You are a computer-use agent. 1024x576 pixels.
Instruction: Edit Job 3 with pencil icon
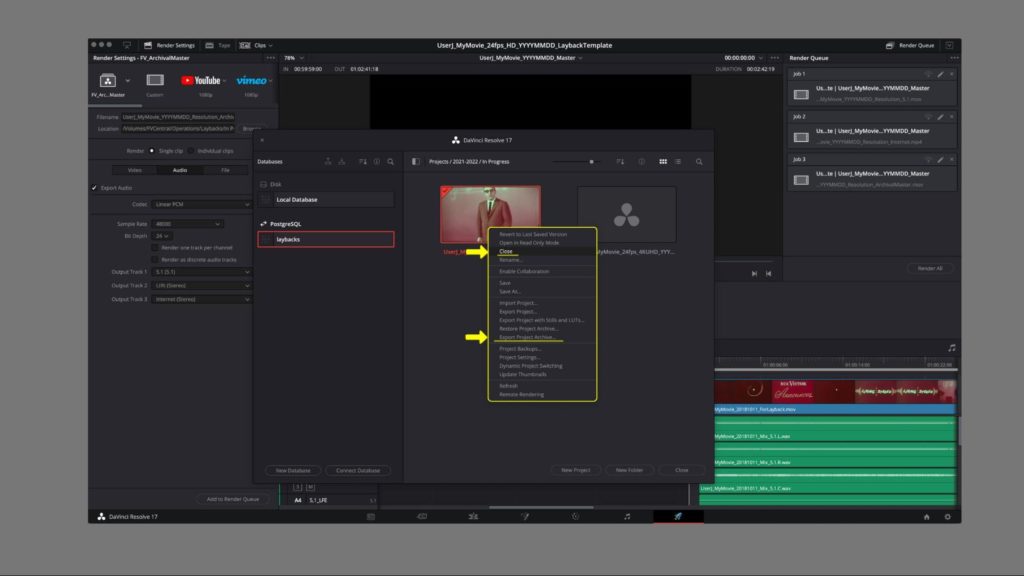pos(940,159)
